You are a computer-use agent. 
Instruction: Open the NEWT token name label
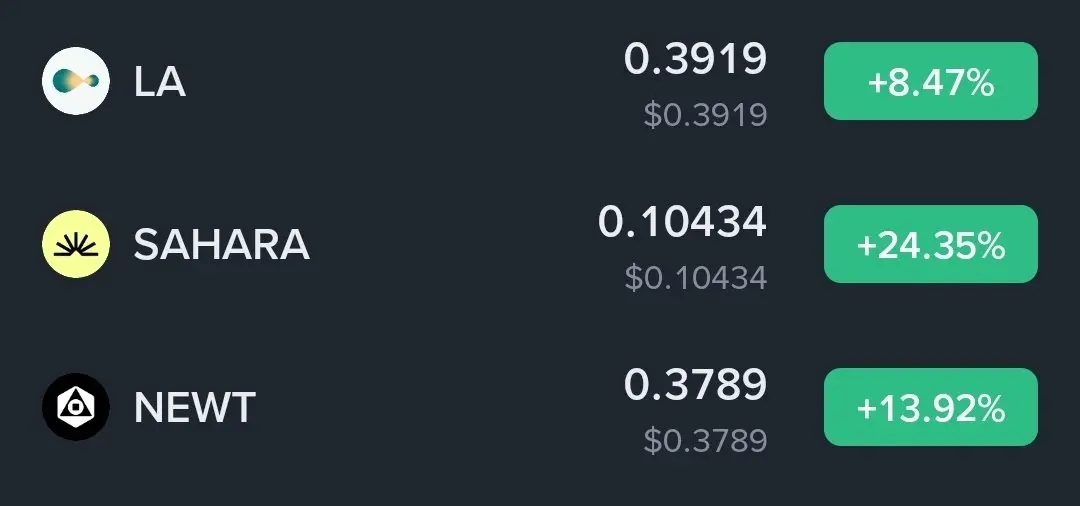click(x=195, y=408)
